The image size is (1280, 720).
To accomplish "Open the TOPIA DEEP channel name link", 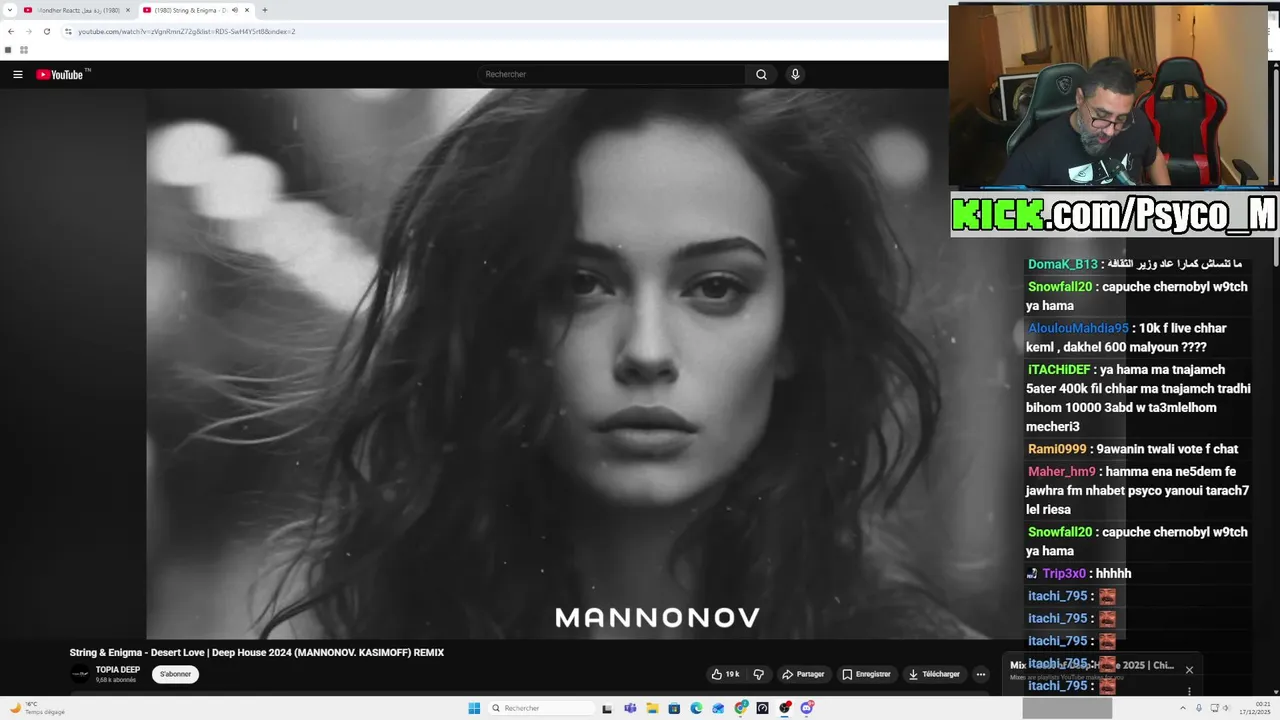I will coord(118,670).
